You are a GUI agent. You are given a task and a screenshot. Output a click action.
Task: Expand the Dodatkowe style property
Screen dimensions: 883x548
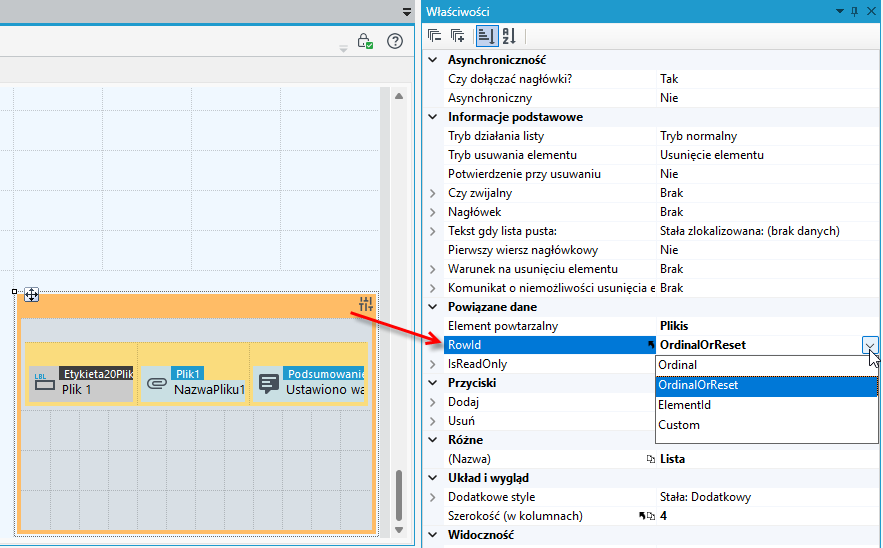[x=432, y=497]
